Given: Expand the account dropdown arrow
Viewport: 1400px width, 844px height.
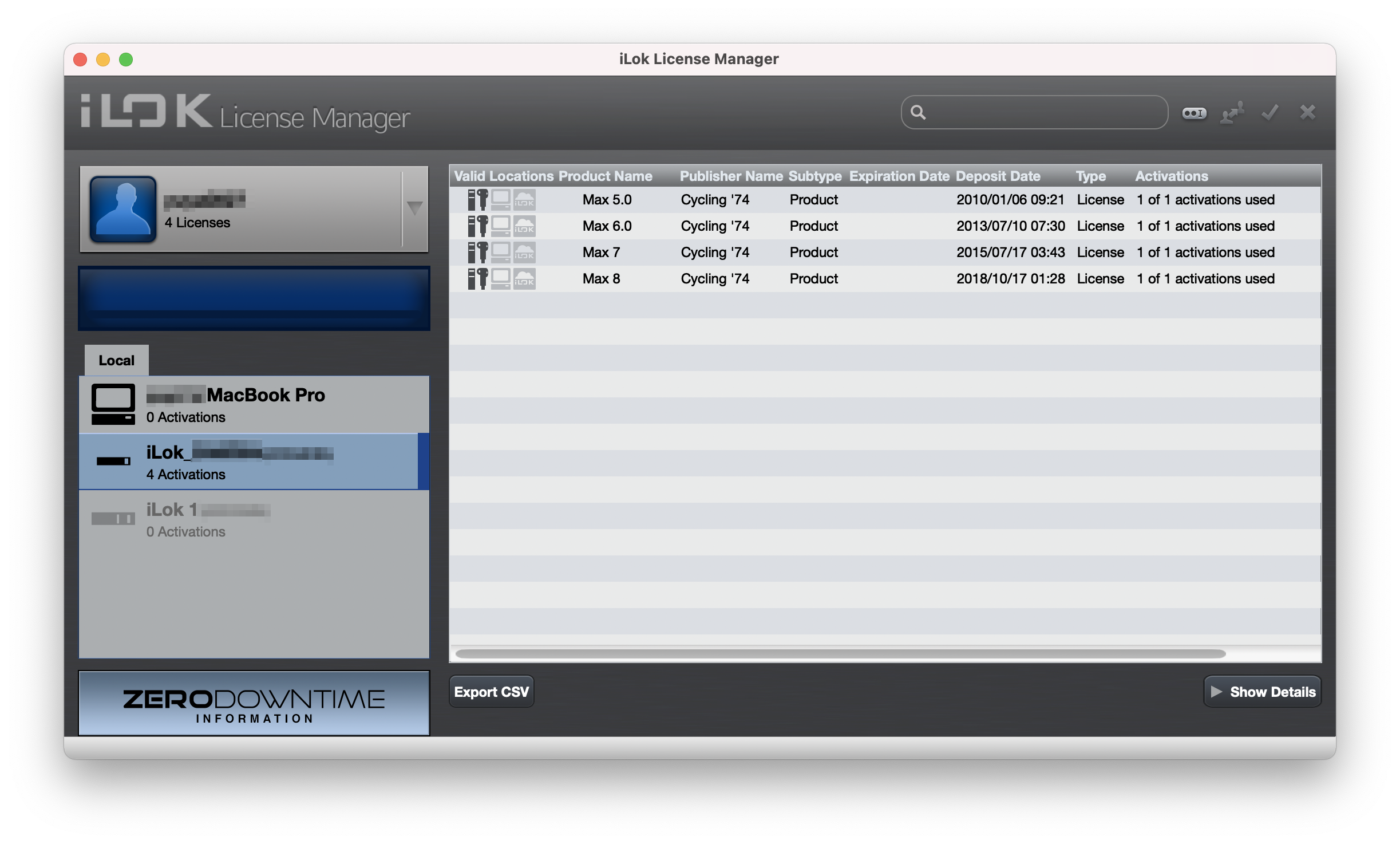Looking at the screenshot, I should pos(415,208).
